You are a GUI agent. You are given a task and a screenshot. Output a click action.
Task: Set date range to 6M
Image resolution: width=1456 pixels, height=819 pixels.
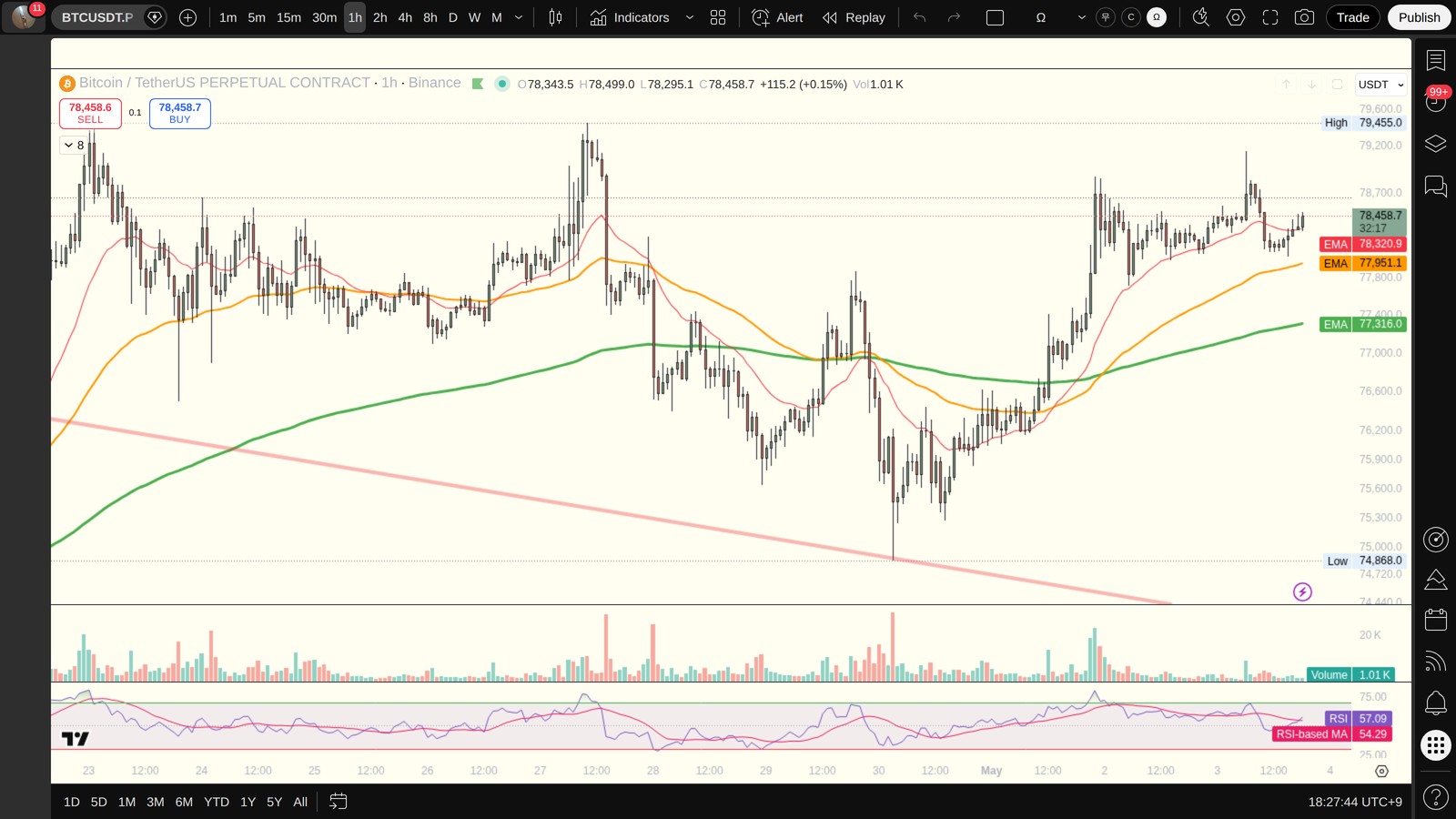click(184, 802)
